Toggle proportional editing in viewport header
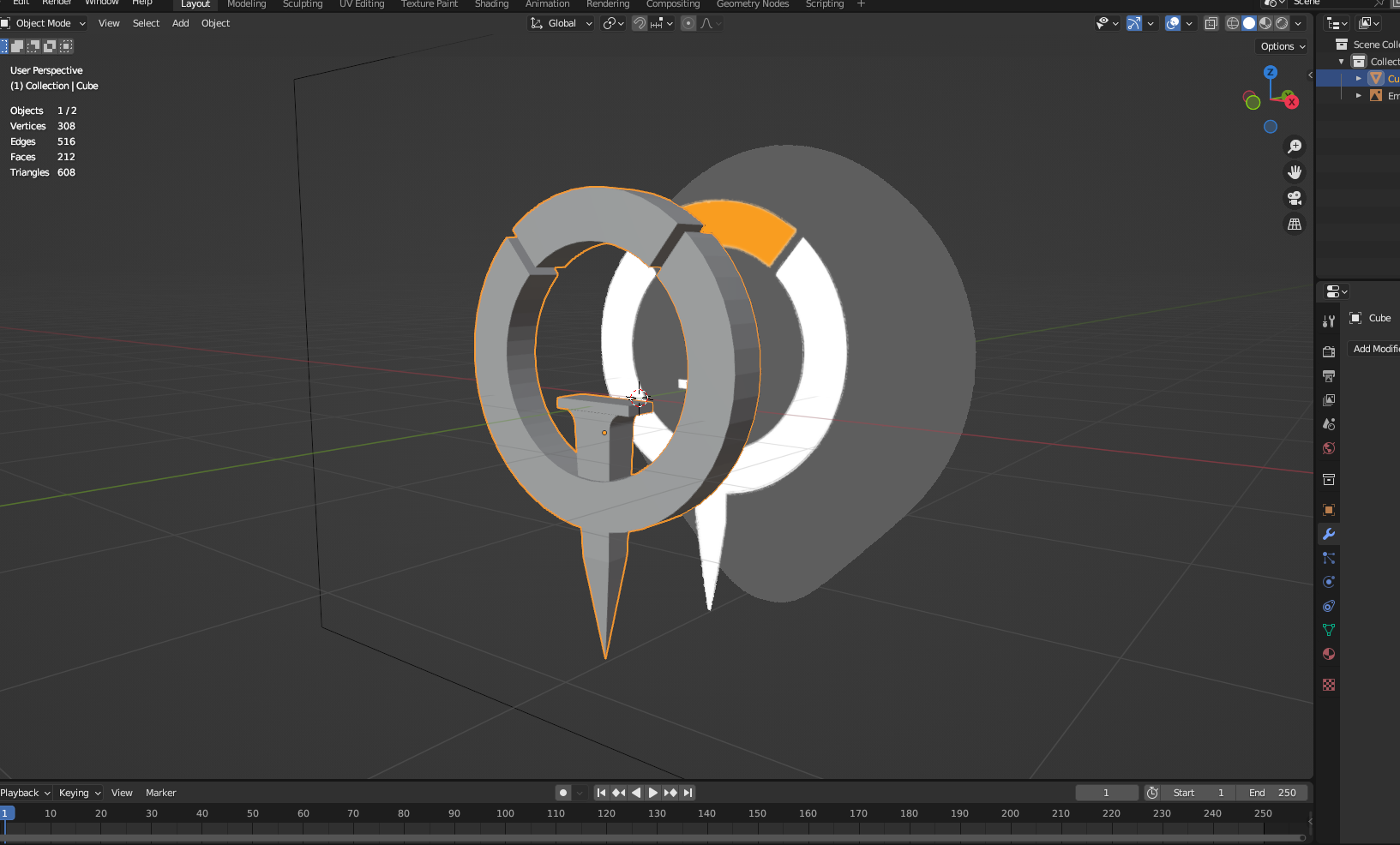Image resolution: width=1400 pixels, height=845 pixels. point(688,23)
